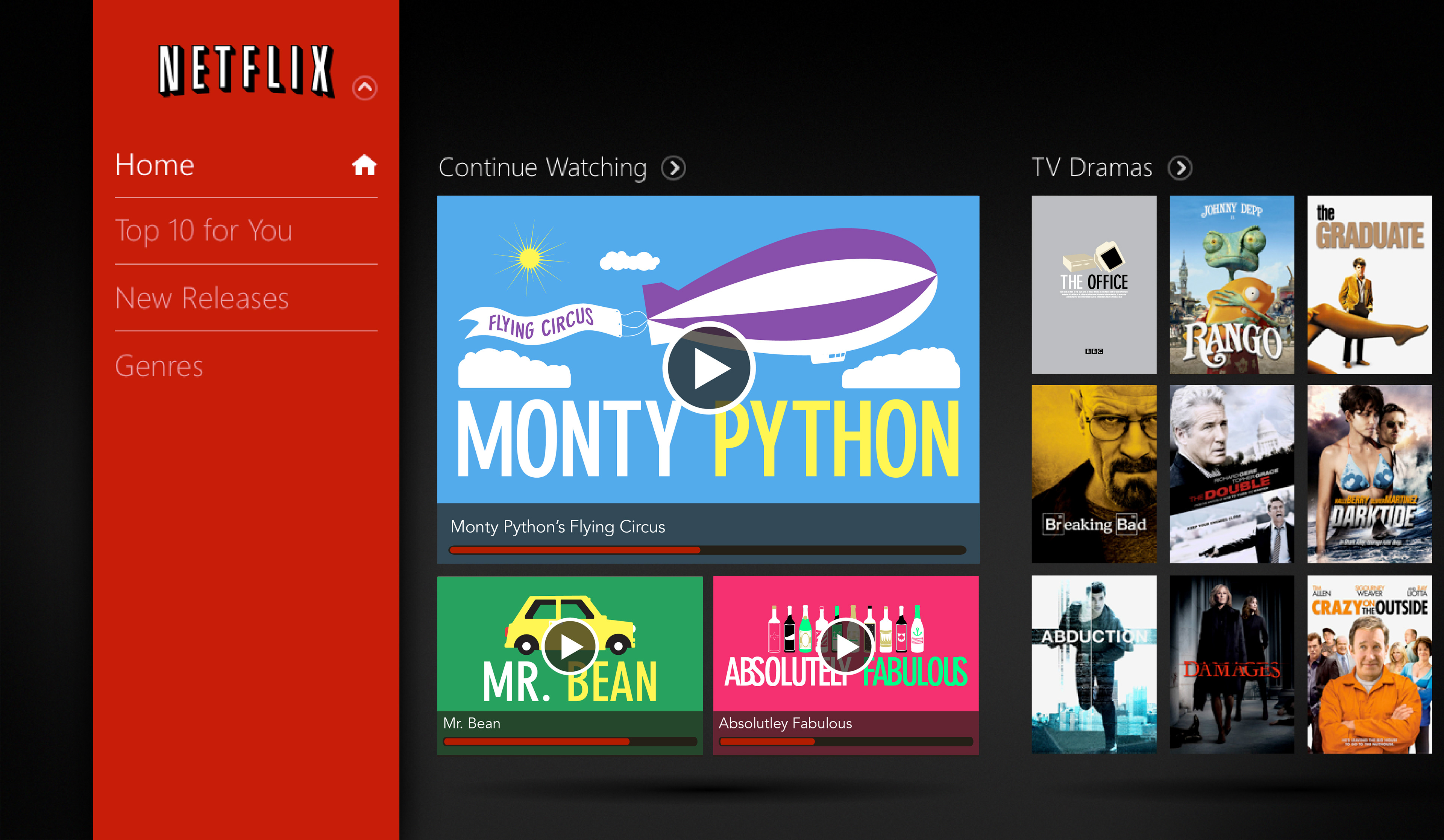Viewport: 1444px width, 840px height.
Task: Open the Home menu item
Action: (246, 165)
